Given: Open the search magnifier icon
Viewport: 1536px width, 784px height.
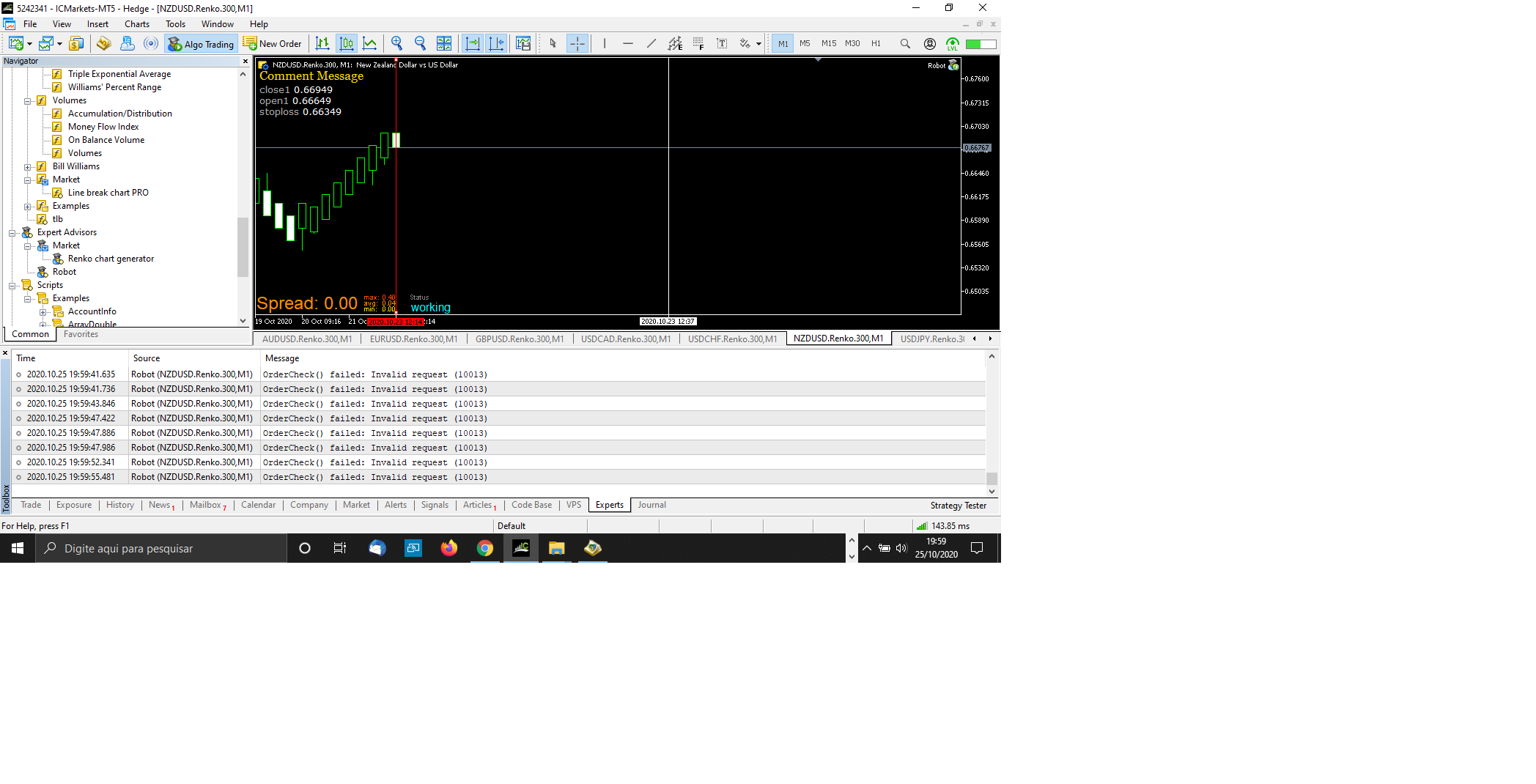Looking at the screenshot, I should point(905,44).
